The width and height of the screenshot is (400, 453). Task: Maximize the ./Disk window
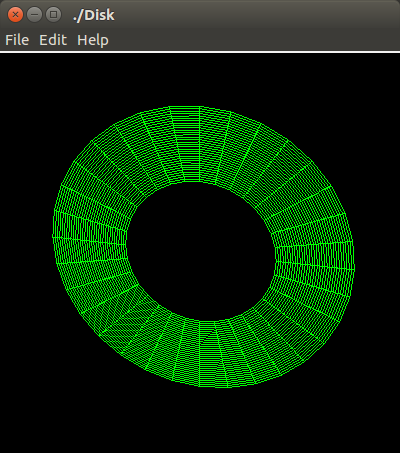pyautogui.click(x=53, y=15)
